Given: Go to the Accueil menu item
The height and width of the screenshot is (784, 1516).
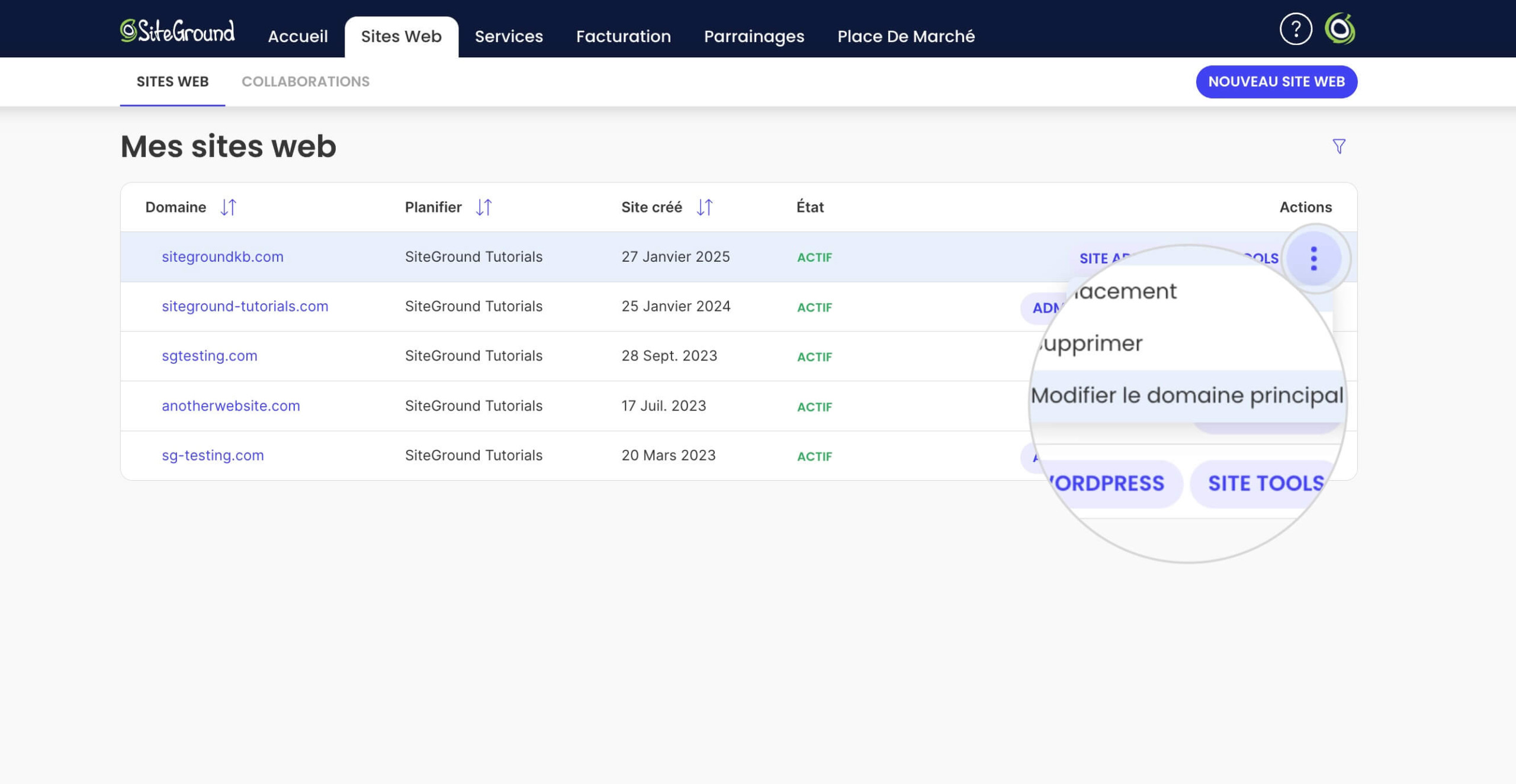Looking at the screenshot, I should tap(298, 36).
